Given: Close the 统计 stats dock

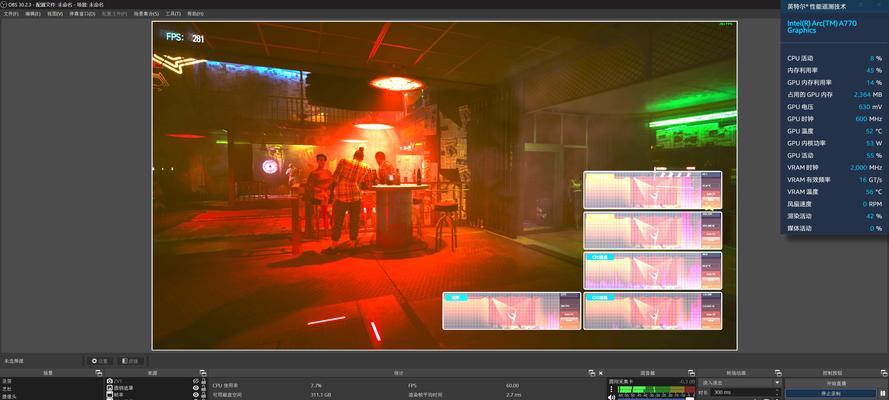Looking at the screenshot, I should [x=600, y=373].
